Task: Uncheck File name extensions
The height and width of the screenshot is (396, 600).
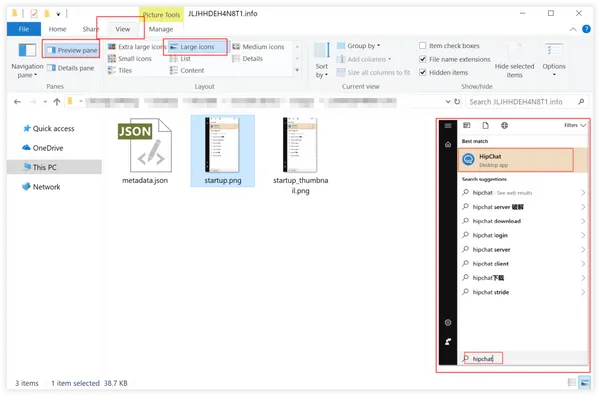Action: coord(455,59)
